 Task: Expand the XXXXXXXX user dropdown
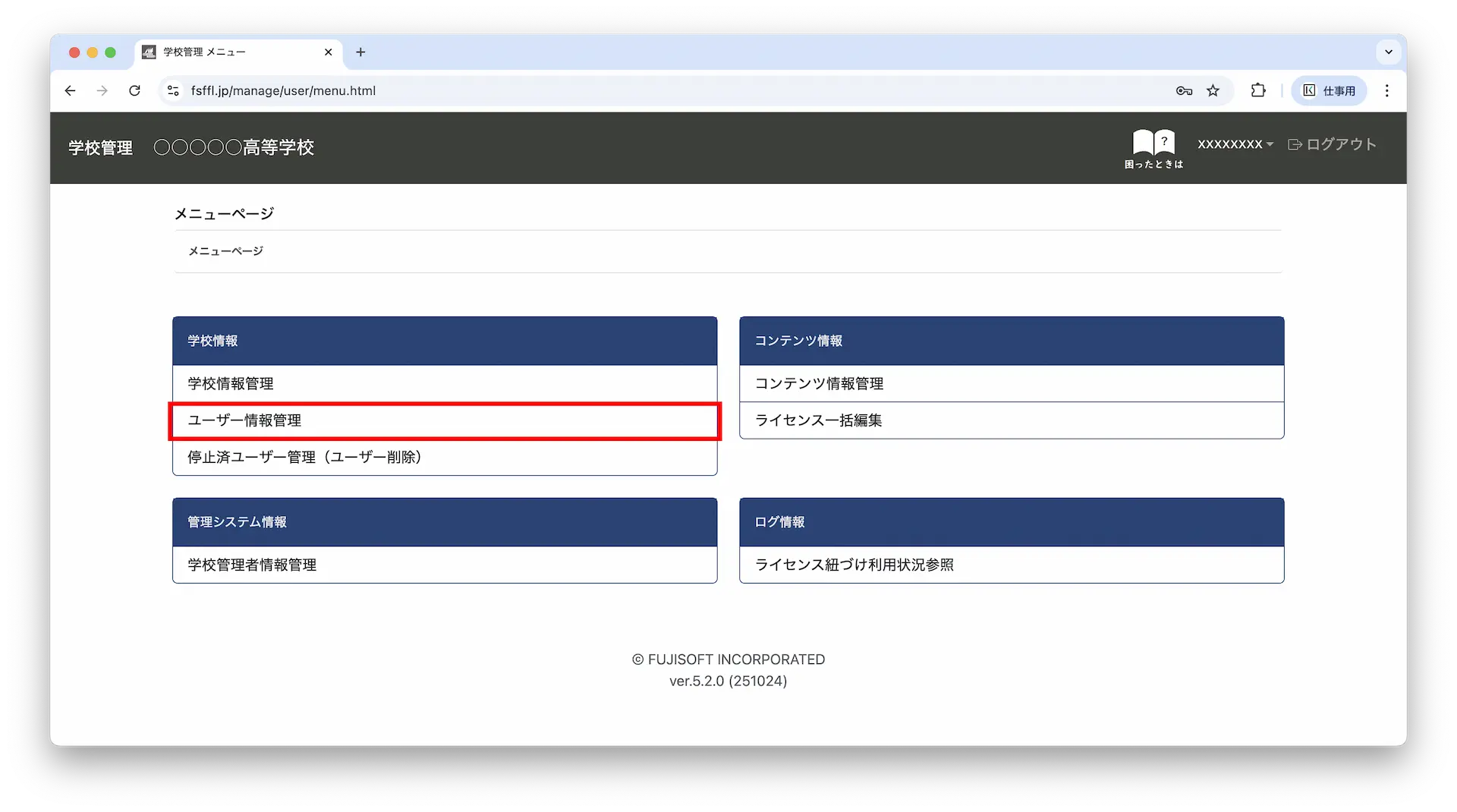point(1235,144)
